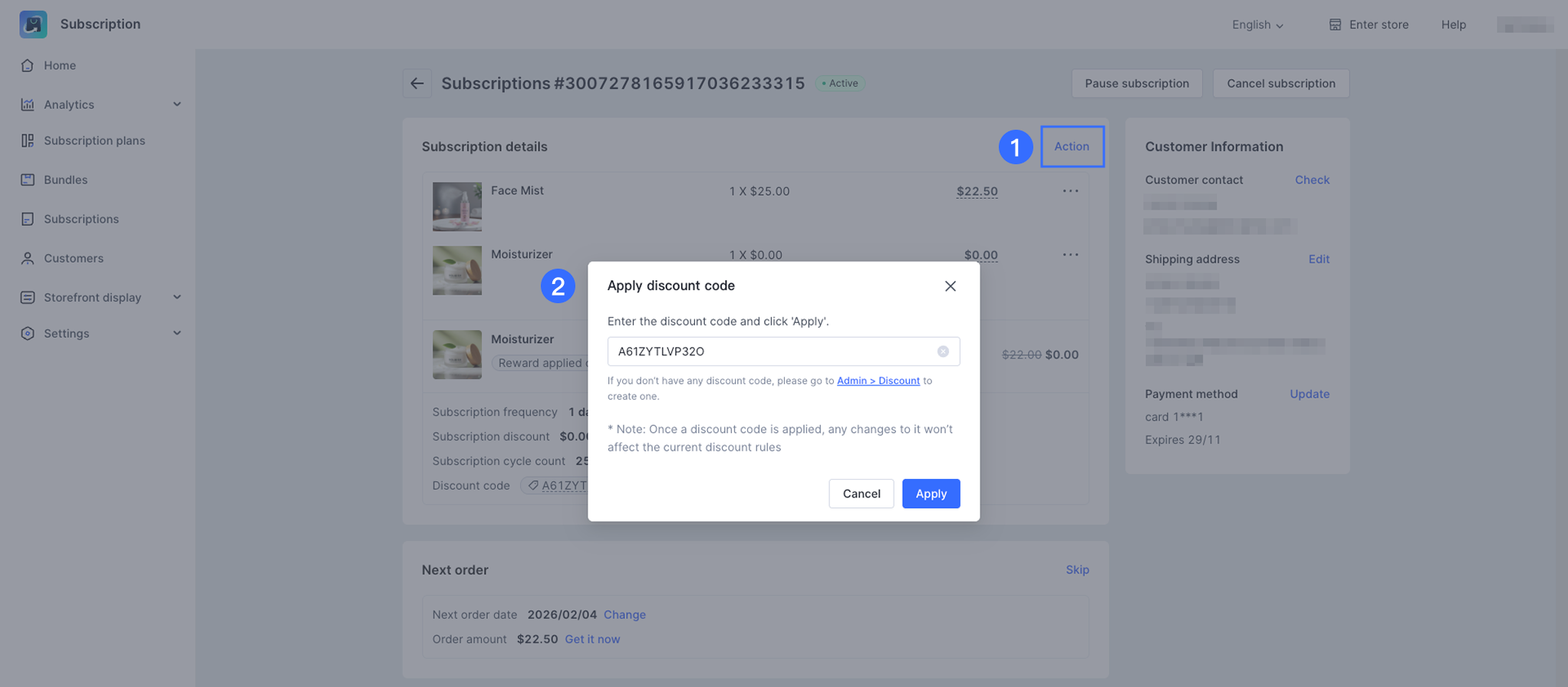This screenshot has width=1568, height=687.
Task: Click Check next to Customer contact
Action: point(1312,180)
